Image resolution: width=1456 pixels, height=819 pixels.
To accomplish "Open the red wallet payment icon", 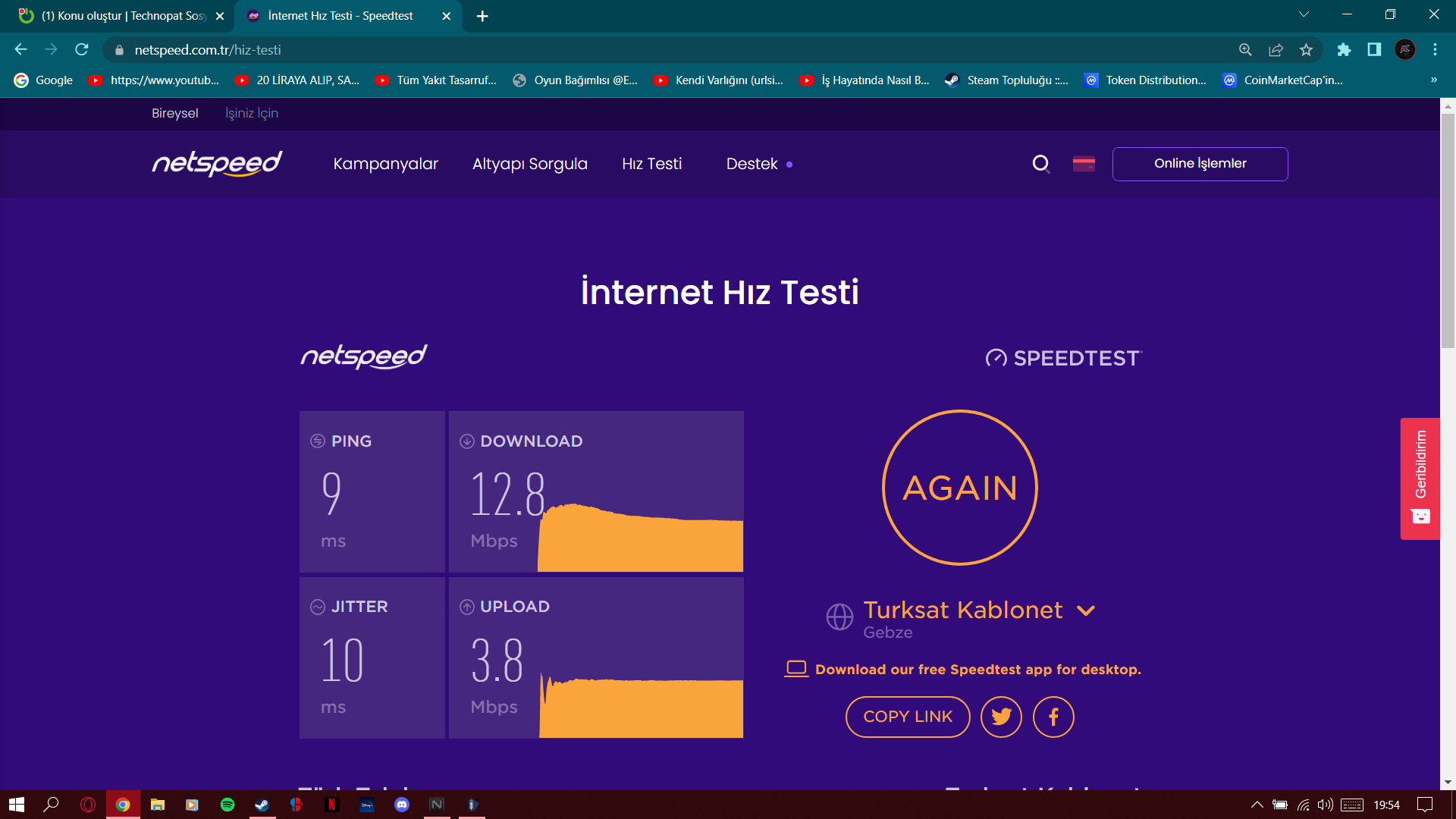I will point(1084,164).
